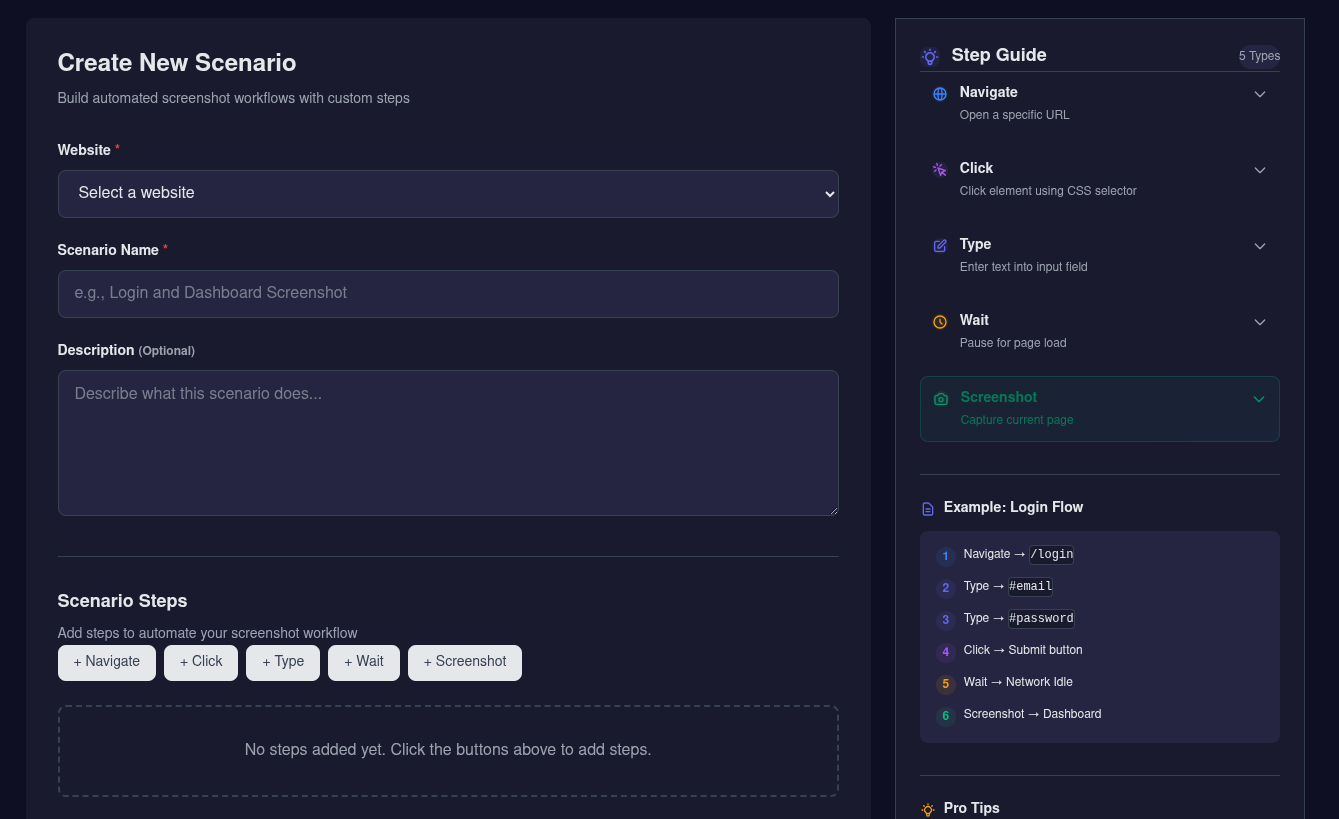Viewport: 1339px width, 819px height.
Task: Click the cursor icon beside Click step
Action: click(x=939, y=170)
